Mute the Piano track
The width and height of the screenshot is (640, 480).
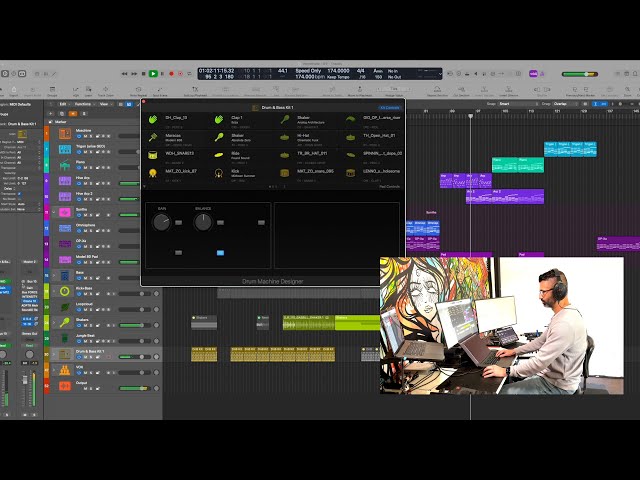(85, 167)
